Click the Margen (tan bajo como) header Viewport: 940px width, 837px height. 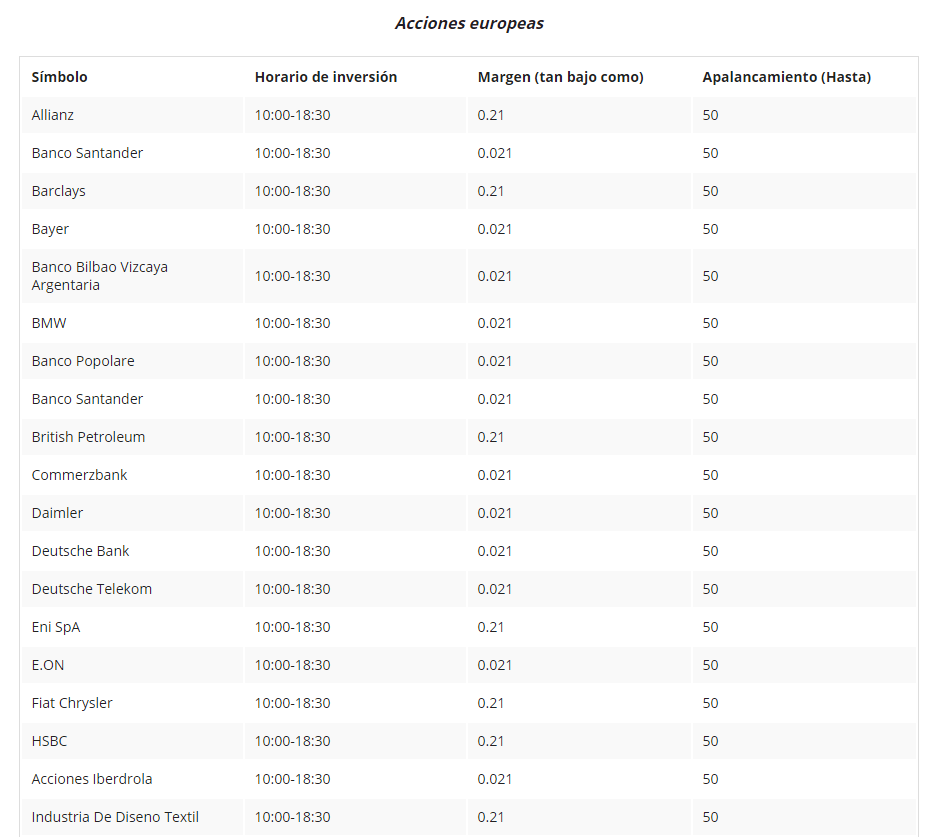(x=561, y=77)
